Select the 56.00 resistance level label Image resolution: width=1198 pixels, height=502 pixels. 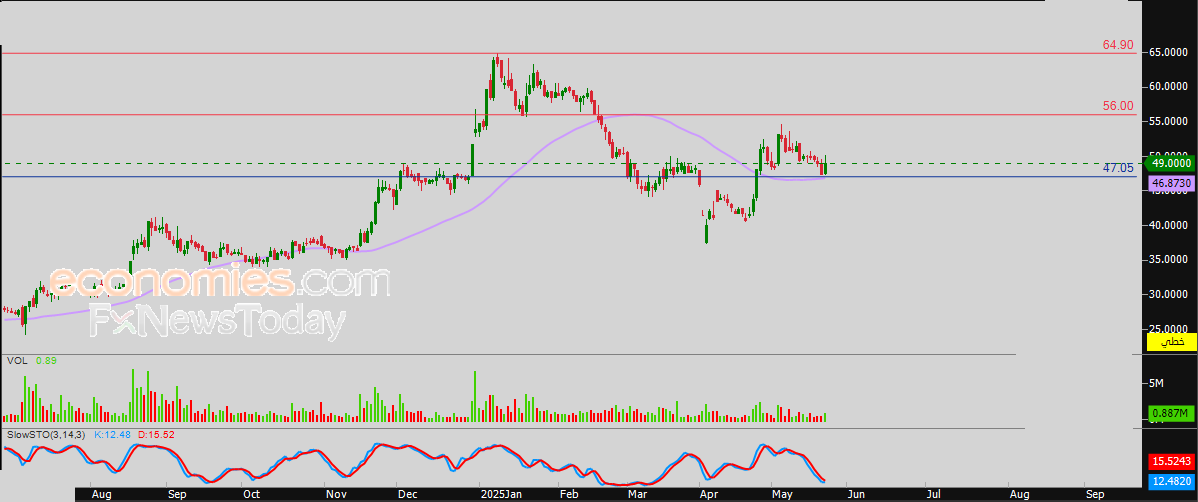point(1119,106)
